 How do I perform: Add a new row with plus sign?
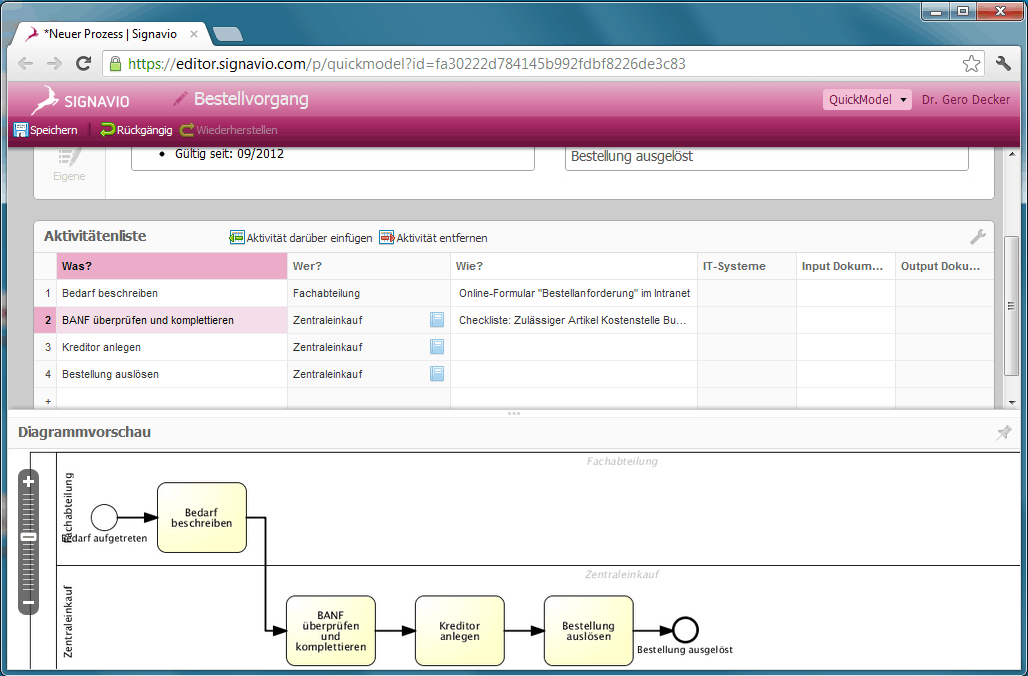pyautogui.click(x=45, y=400)
